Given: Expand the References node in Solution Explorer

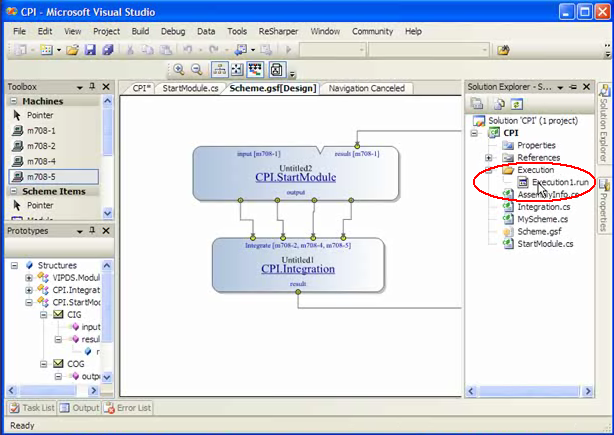Looking at the screenshot, I should coord(489,158).
